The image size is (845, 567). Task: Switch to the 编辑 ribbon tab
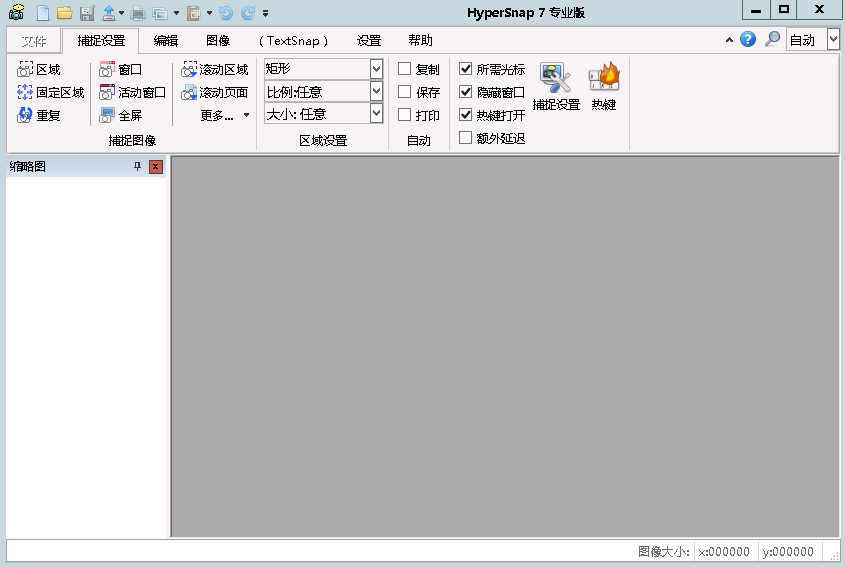point(165,41)
